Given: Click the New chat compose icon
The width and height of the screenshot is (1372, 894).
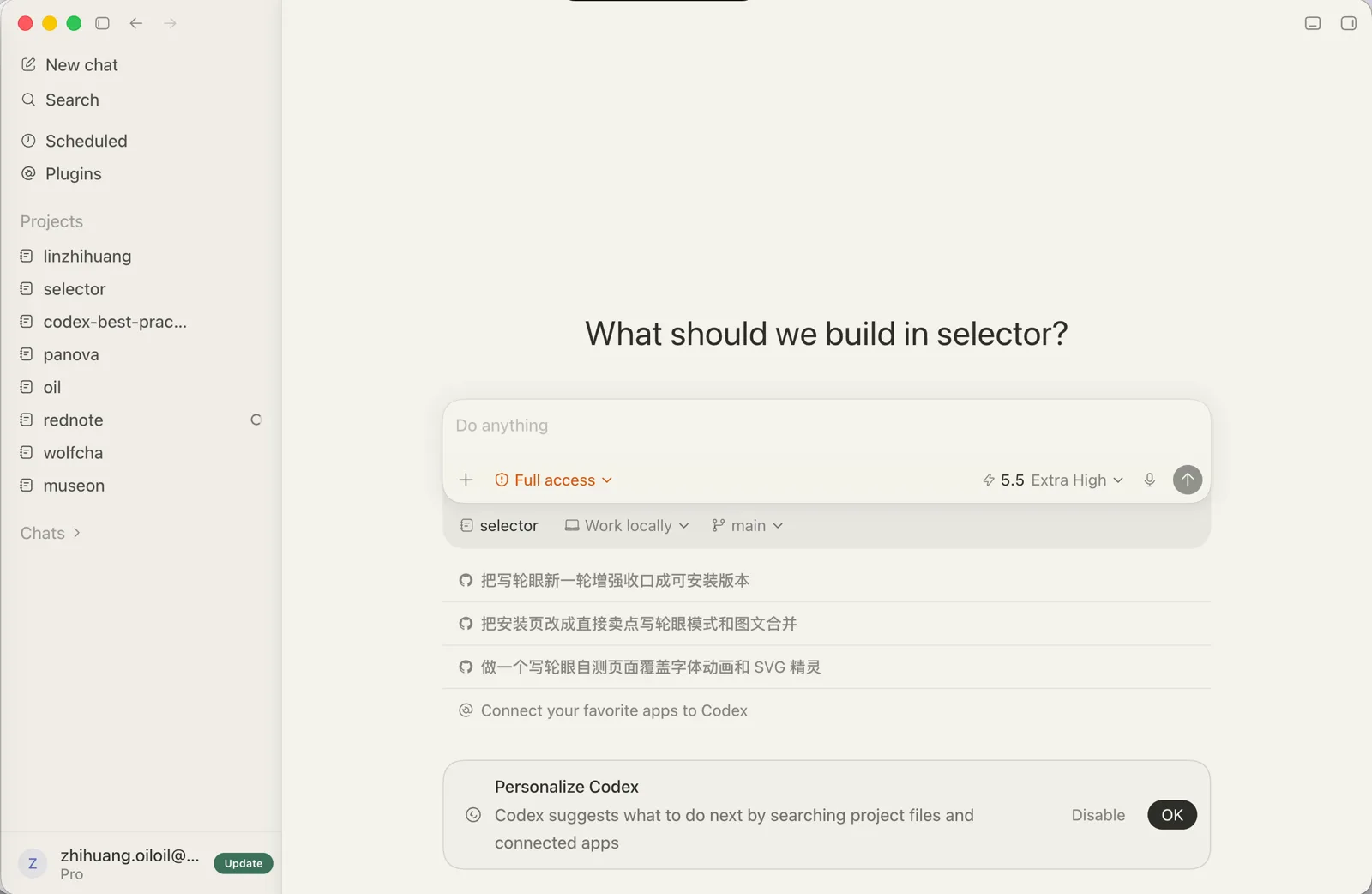Looking at the screenshot, I should coord(28,64).
